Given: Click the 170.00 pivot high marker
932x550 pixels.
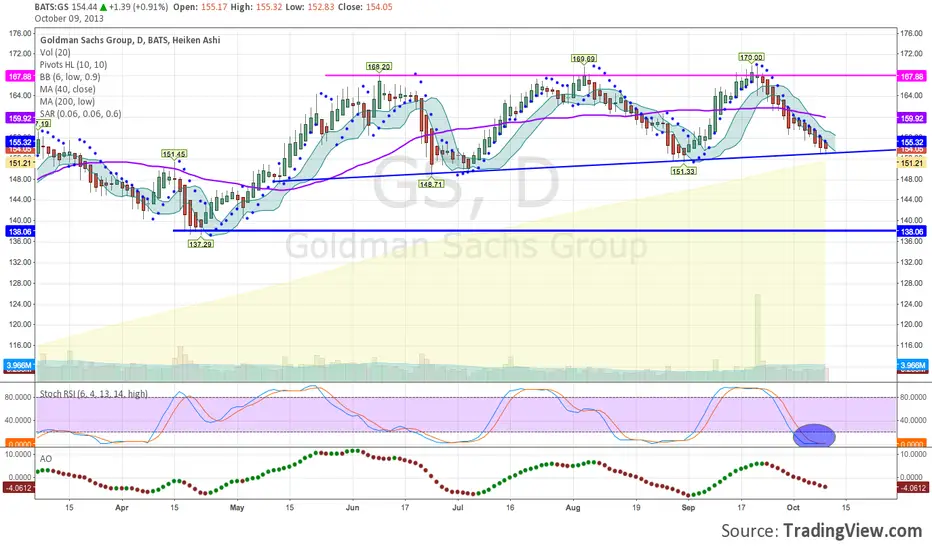Looking at the screenshot, I should coord(751,57).
